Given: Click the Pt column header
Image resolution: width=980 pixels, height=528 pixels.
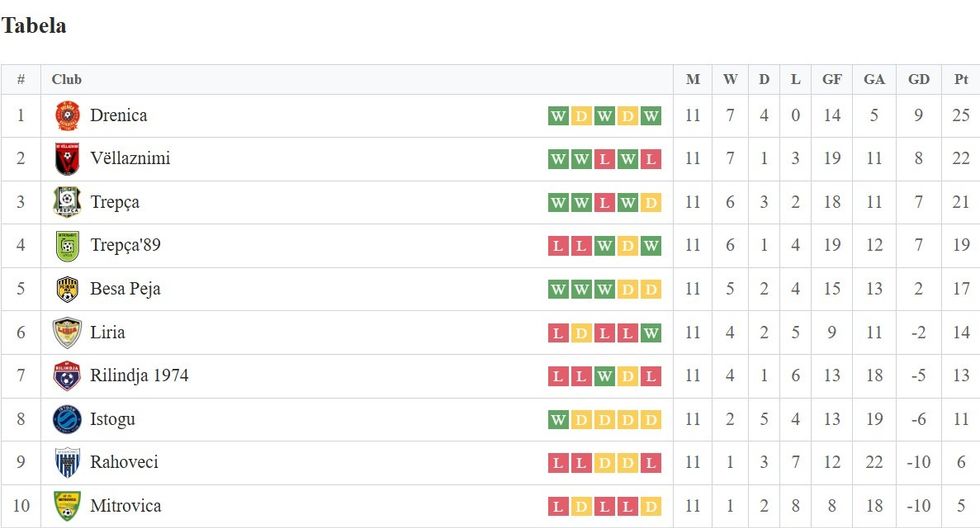Looking at the screenshot, I should coord(961,80).
